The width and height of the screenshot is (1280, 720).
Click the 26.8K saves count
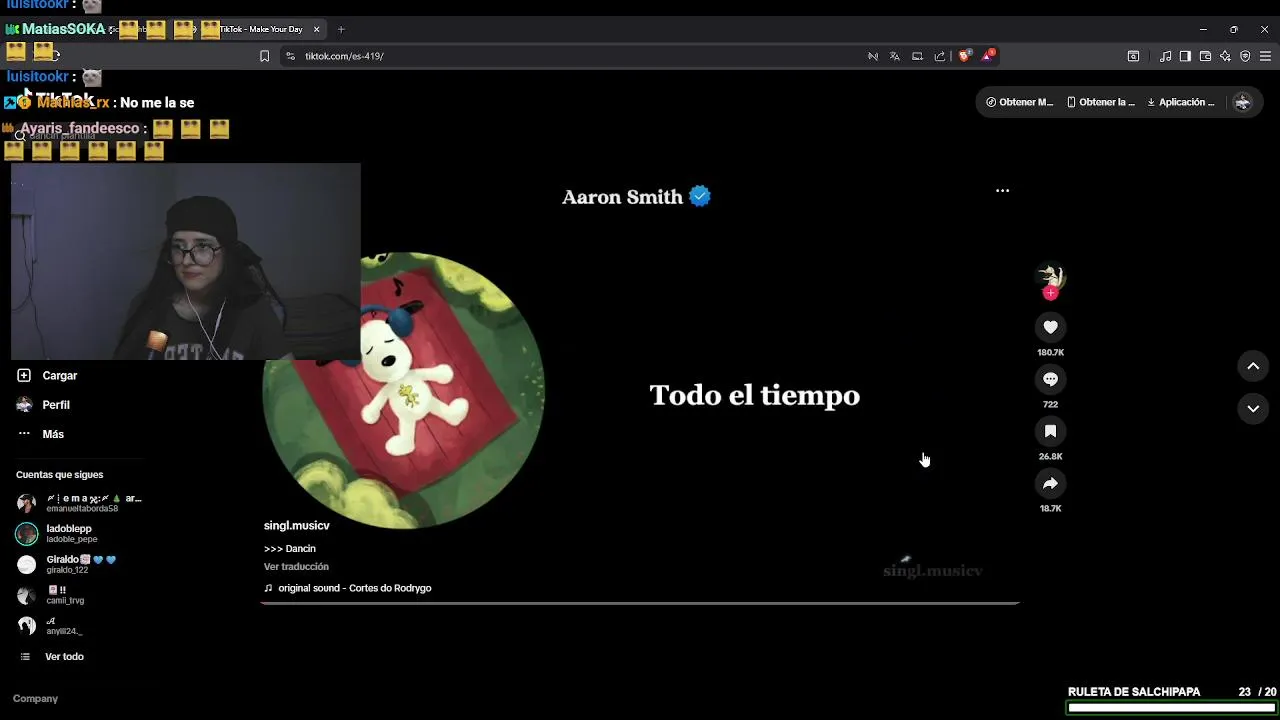coord(1050,457)
